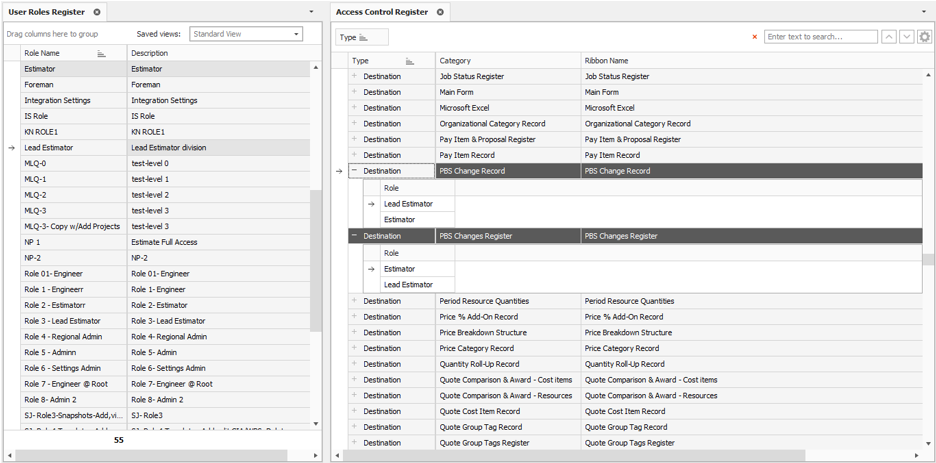Open search settings gear icon
This screenshot has width=936, height=463.
924,37
